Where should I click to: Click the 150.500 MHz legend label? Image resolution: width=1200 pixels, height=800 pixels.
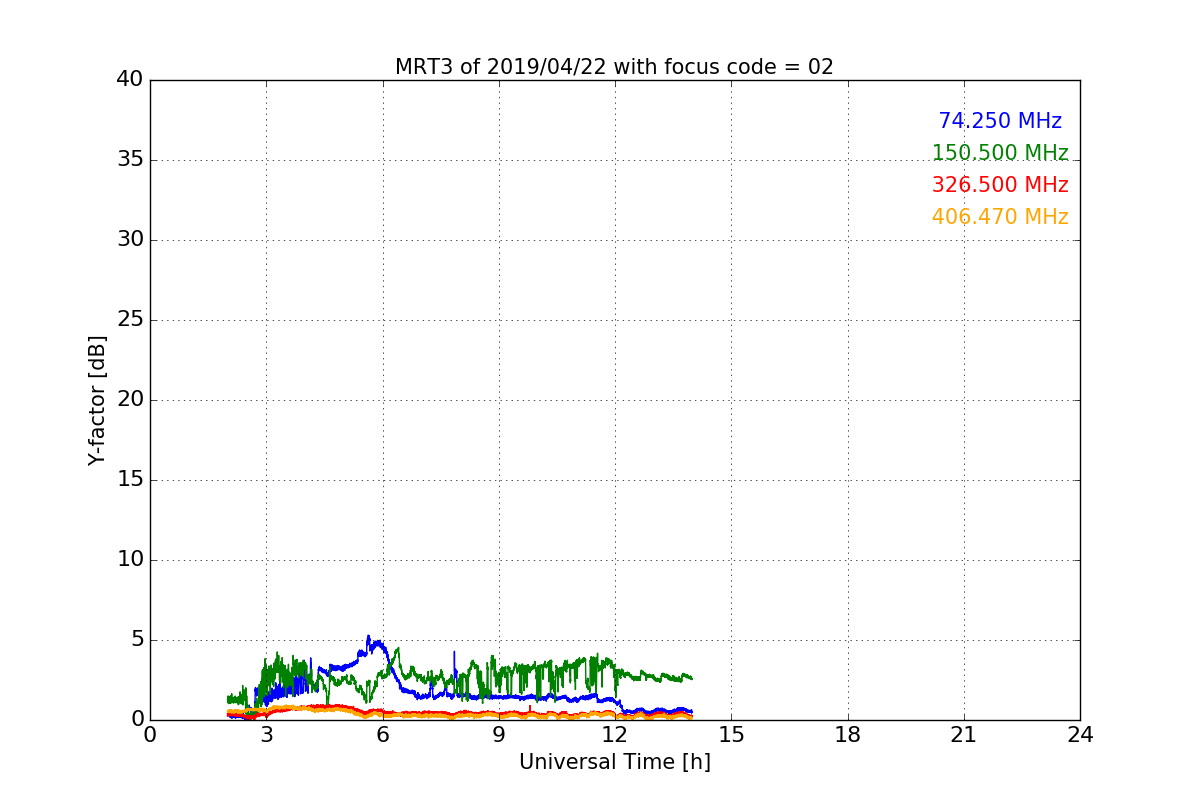(x=1000, y=153)
